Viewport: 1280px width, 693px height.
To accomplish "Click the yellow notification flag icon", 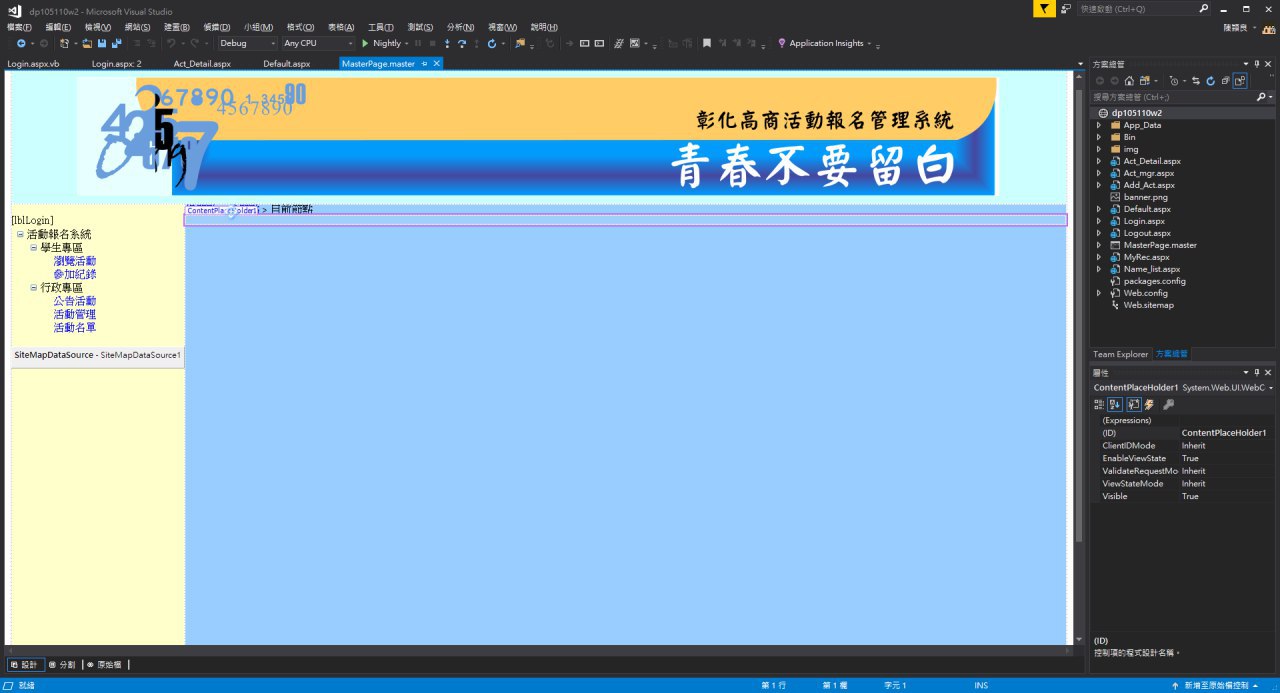I will tap(1043, 9).
